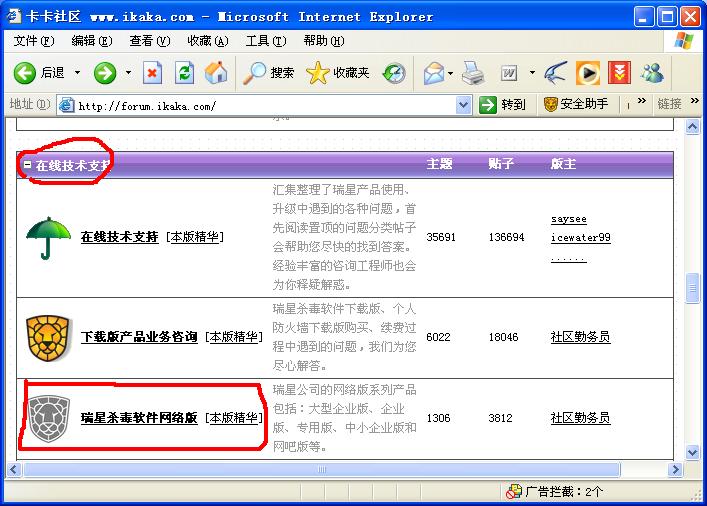This screenshot has height=506, width=707.
Task: Expand the Links (链接) bar chevron
Action: click(695, 101)
